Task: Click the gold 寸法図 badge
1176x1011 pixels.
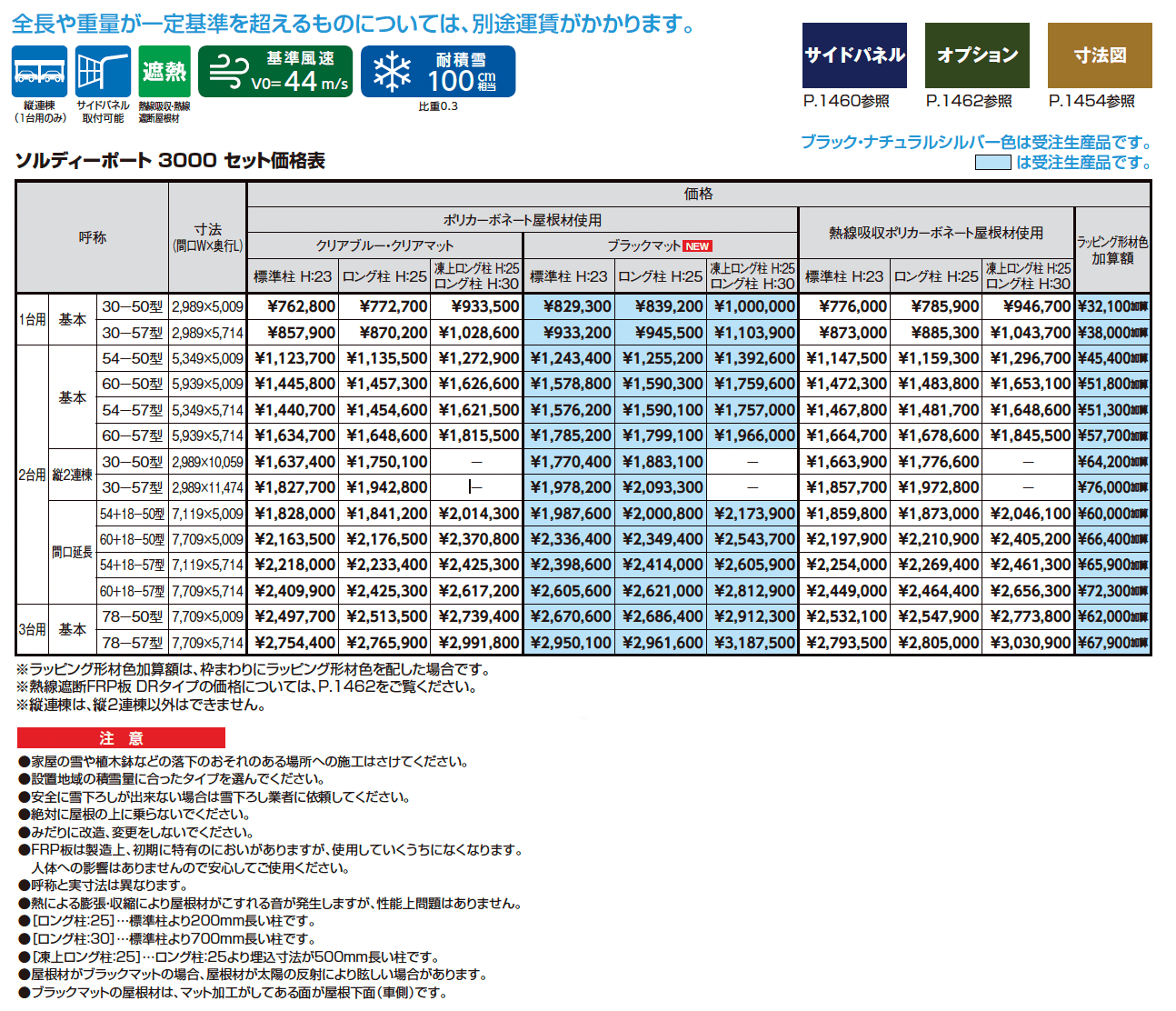Action: (1100, 55)
